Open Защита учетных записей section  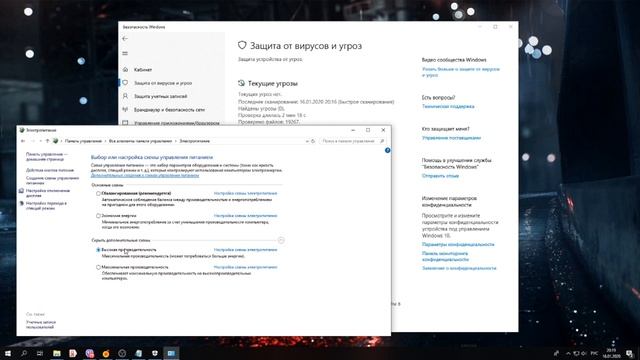(x=160, y=96)
